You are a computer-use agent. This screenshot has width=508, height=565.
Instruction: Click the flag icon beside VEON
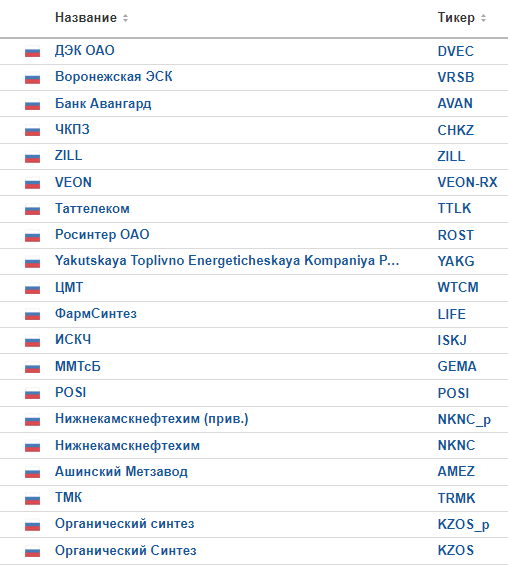[32, 183]
